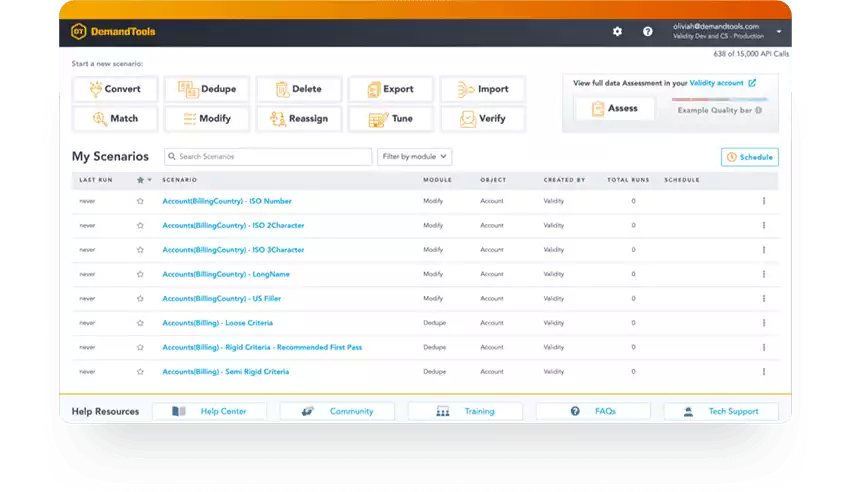Star the Loose Criteria scenario

pyautogui.click(x=140, y=323)
